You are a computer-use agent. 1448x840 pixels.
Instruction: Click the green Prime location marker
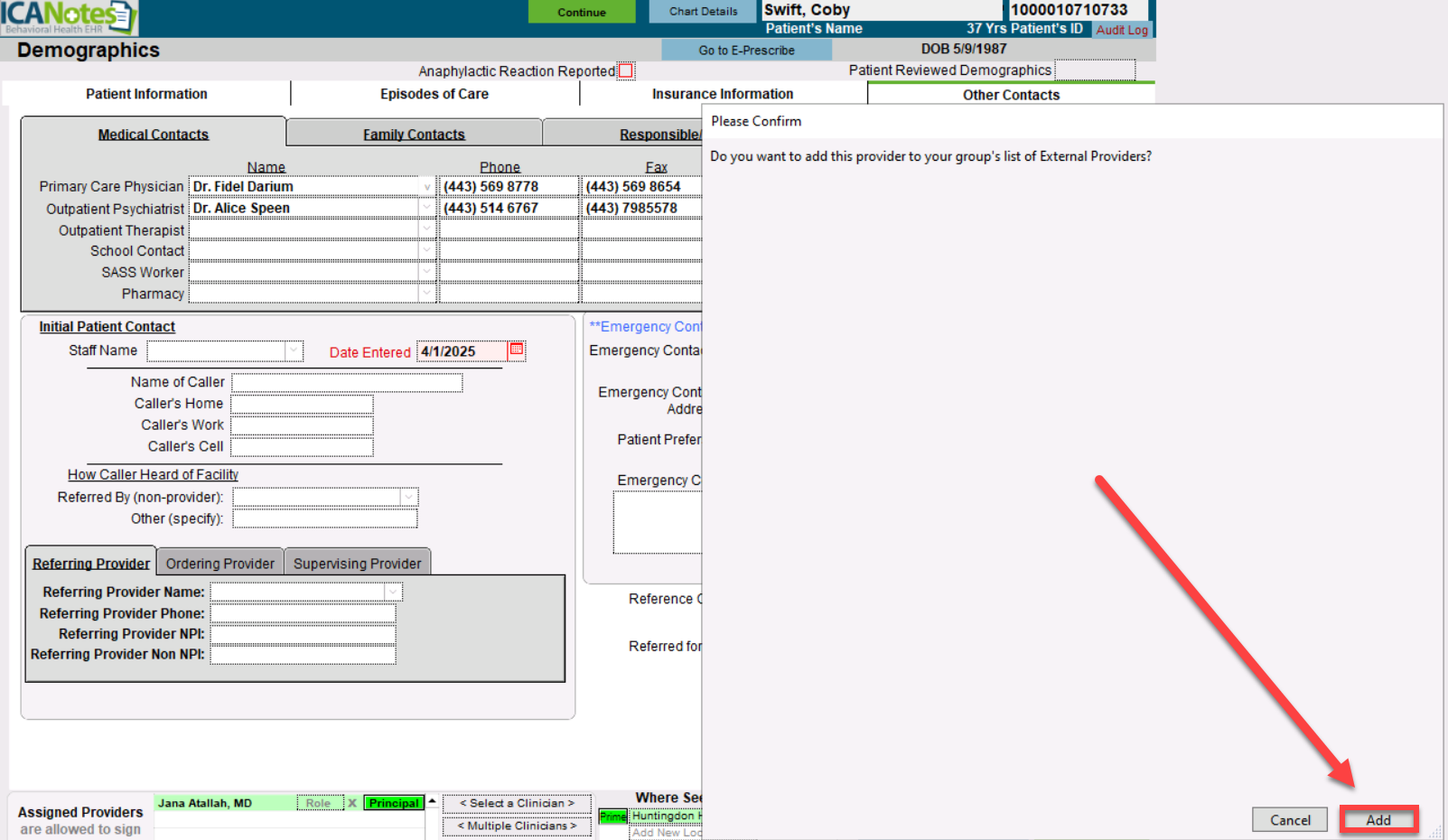(x=612, y=817)
